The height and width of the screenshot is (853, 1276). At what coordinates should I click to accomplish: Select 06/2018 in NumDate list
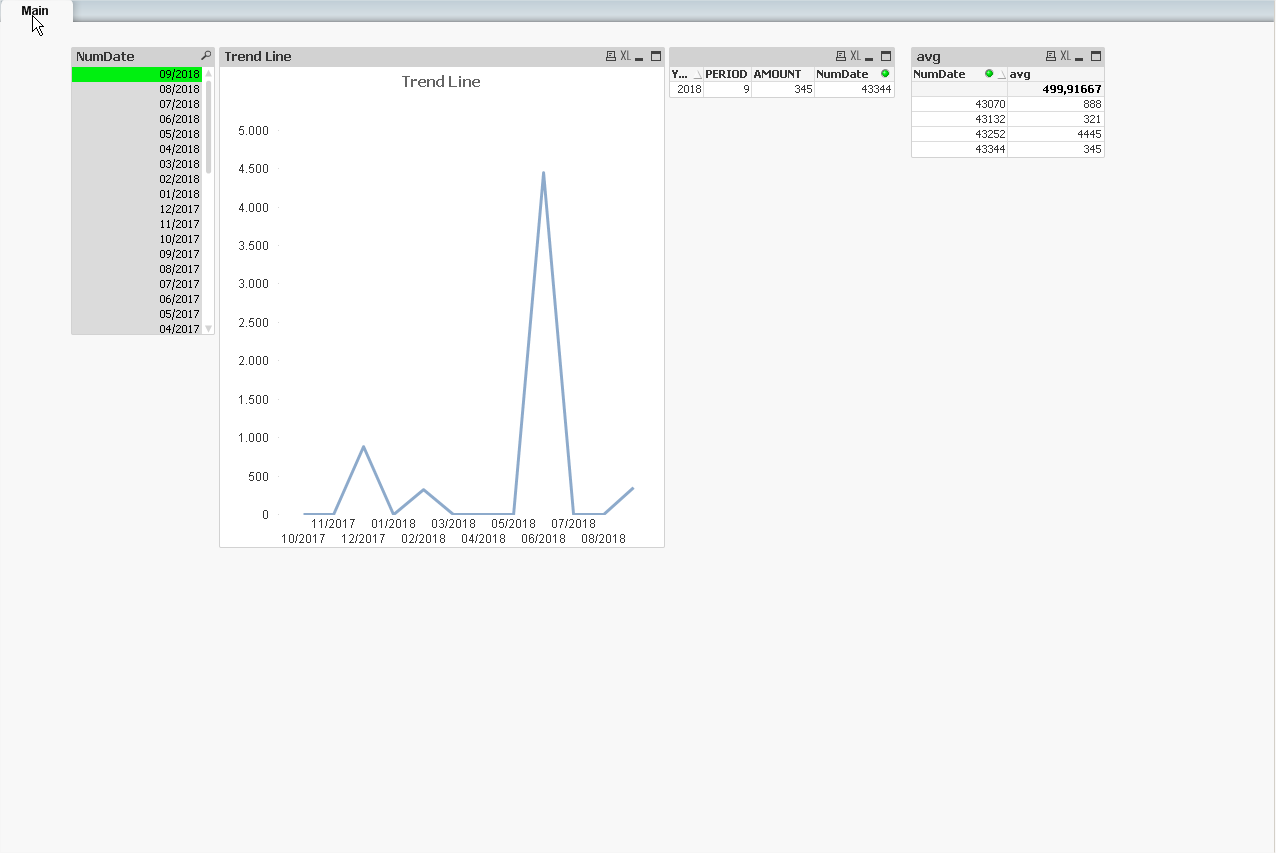[x=137, y=119]
